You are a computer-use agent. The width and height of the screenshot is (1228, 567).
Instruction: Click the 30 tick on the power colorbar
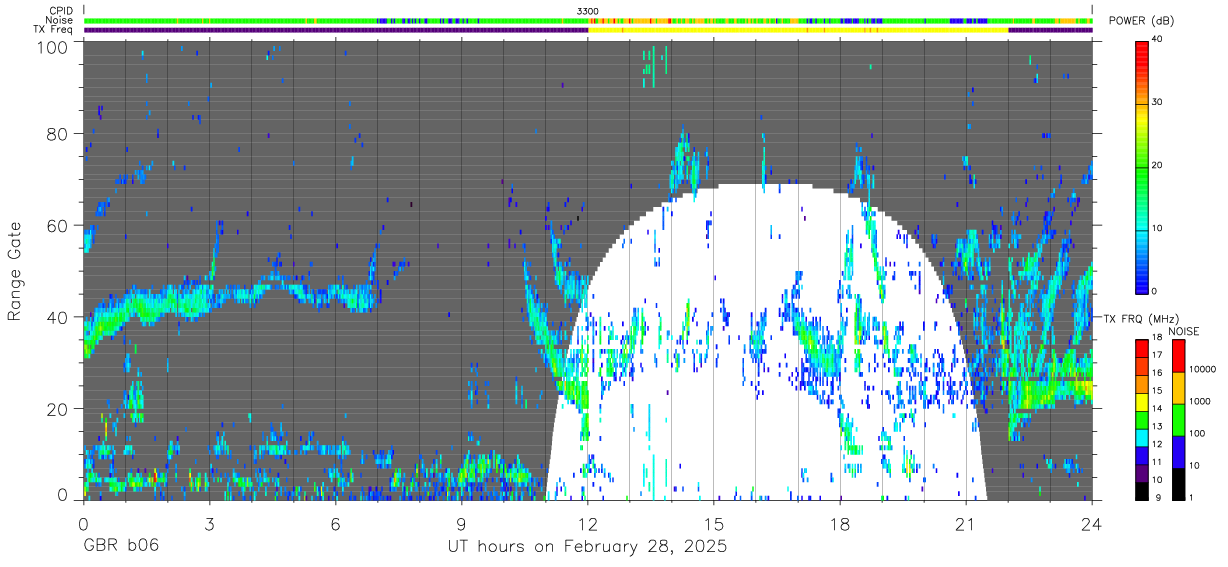(1159, 102)
